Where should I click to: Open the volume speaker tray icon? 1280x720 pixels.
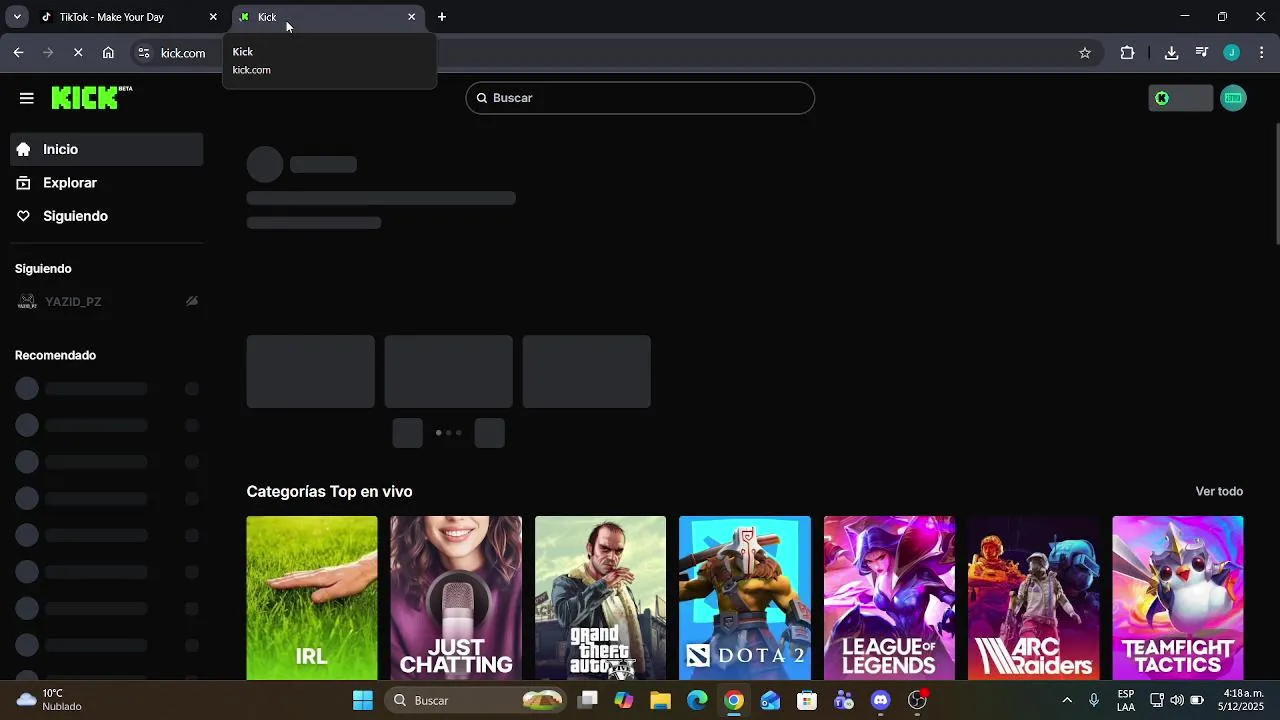1177,700
